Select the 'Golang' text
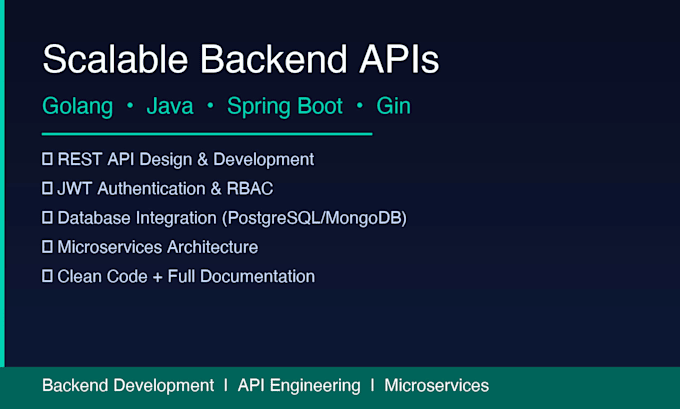The image size is (680, 409). 78,107
